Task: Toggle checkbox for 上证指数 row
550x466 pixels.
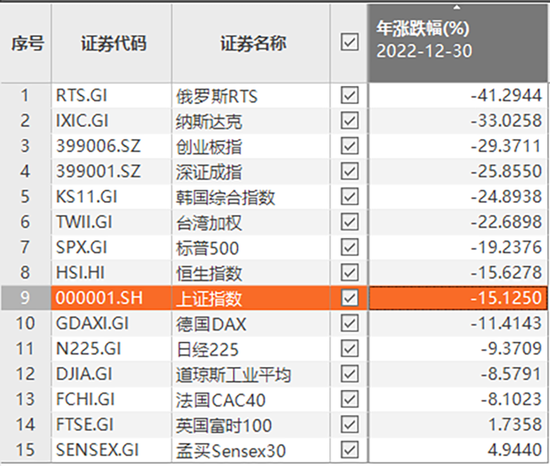Action: [349, 298]
